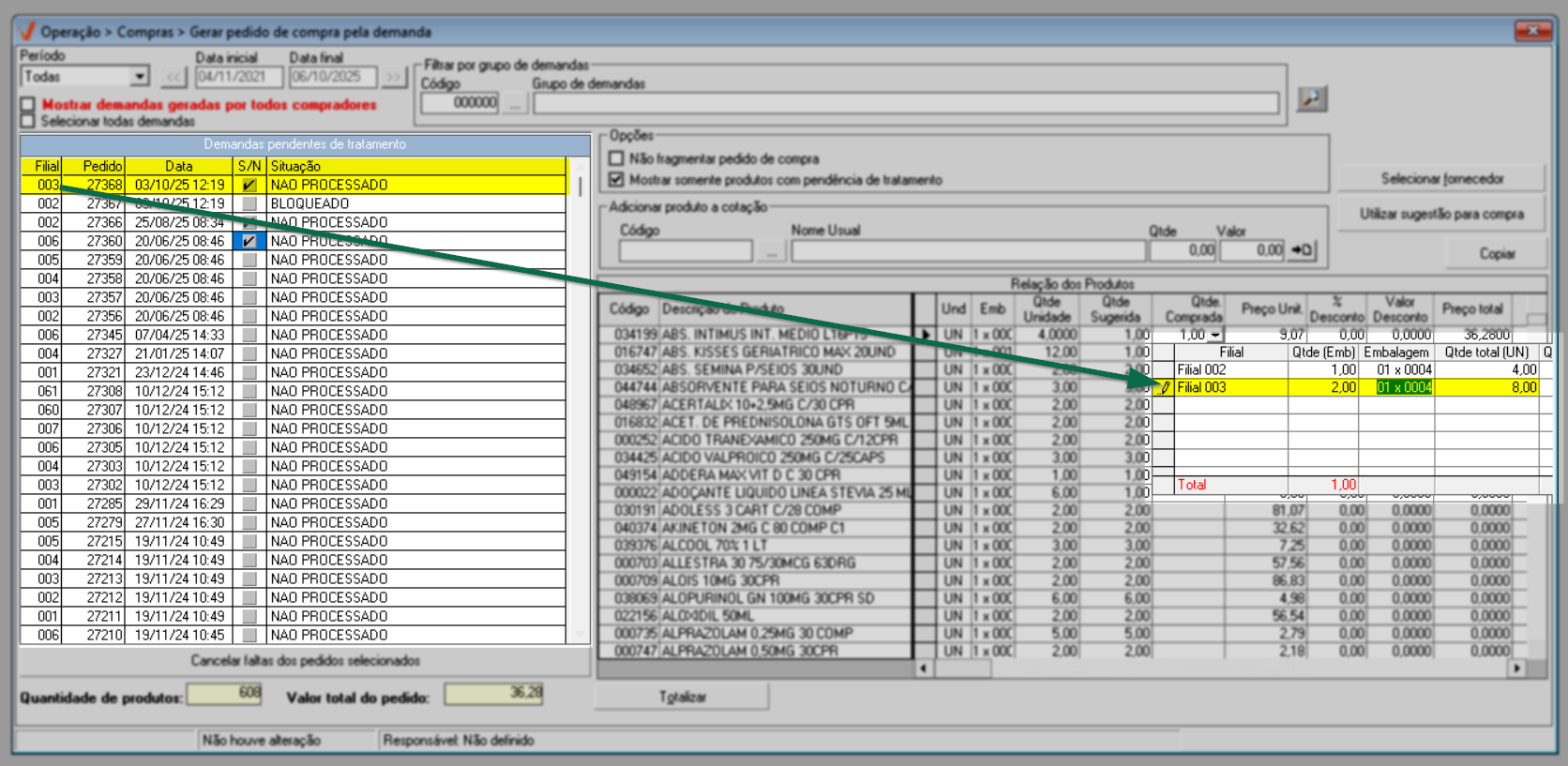Click the 'Totalizar' button

tap(682, 697)
